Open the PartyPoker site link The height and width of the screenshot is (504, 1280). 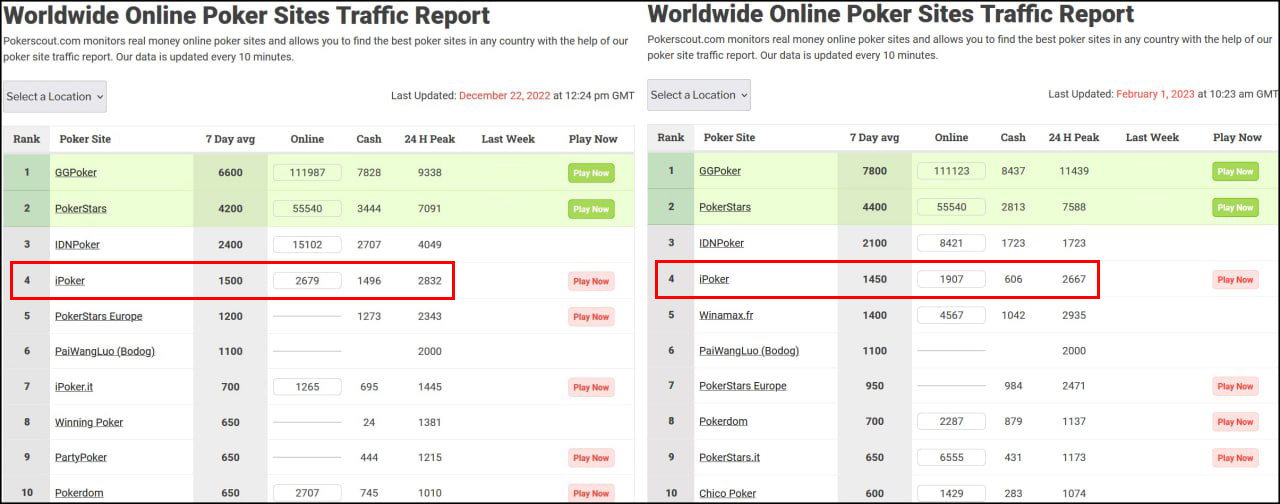click(81, 457)
